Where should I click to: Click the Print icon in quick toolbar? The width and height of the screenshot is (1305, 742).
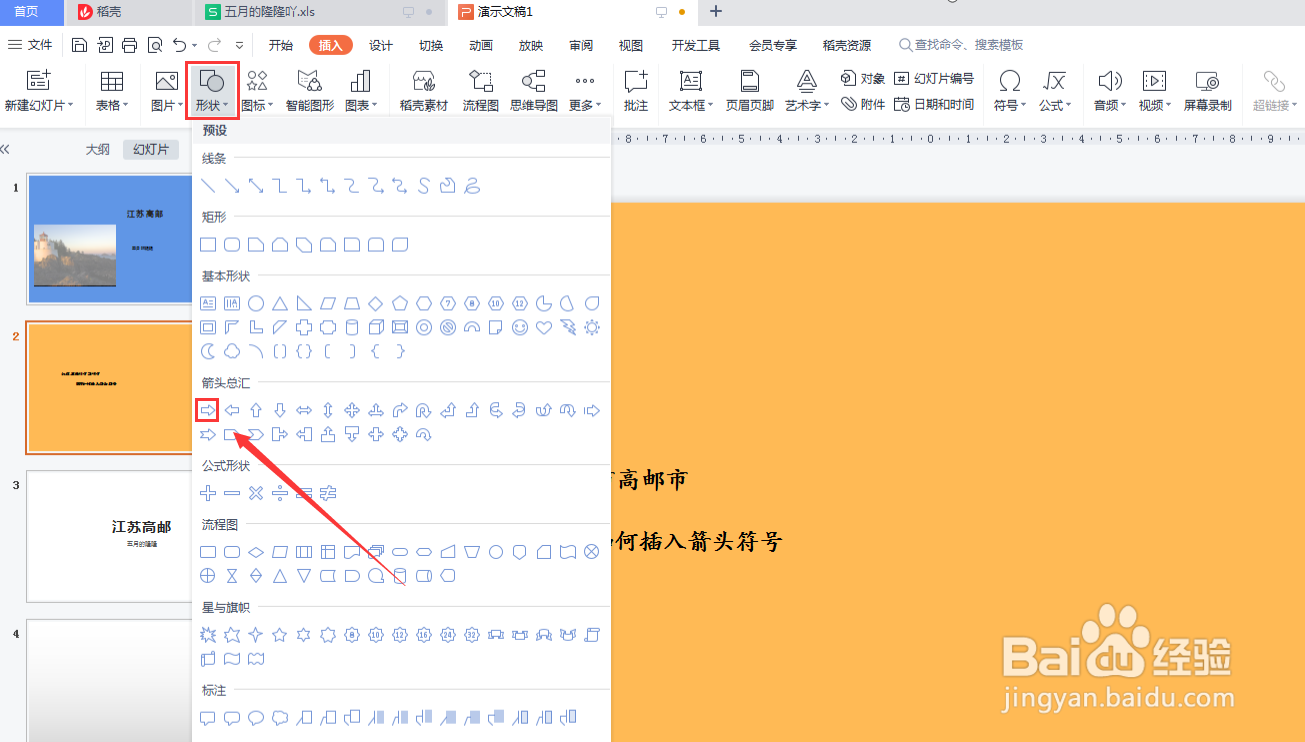point(129,45)
